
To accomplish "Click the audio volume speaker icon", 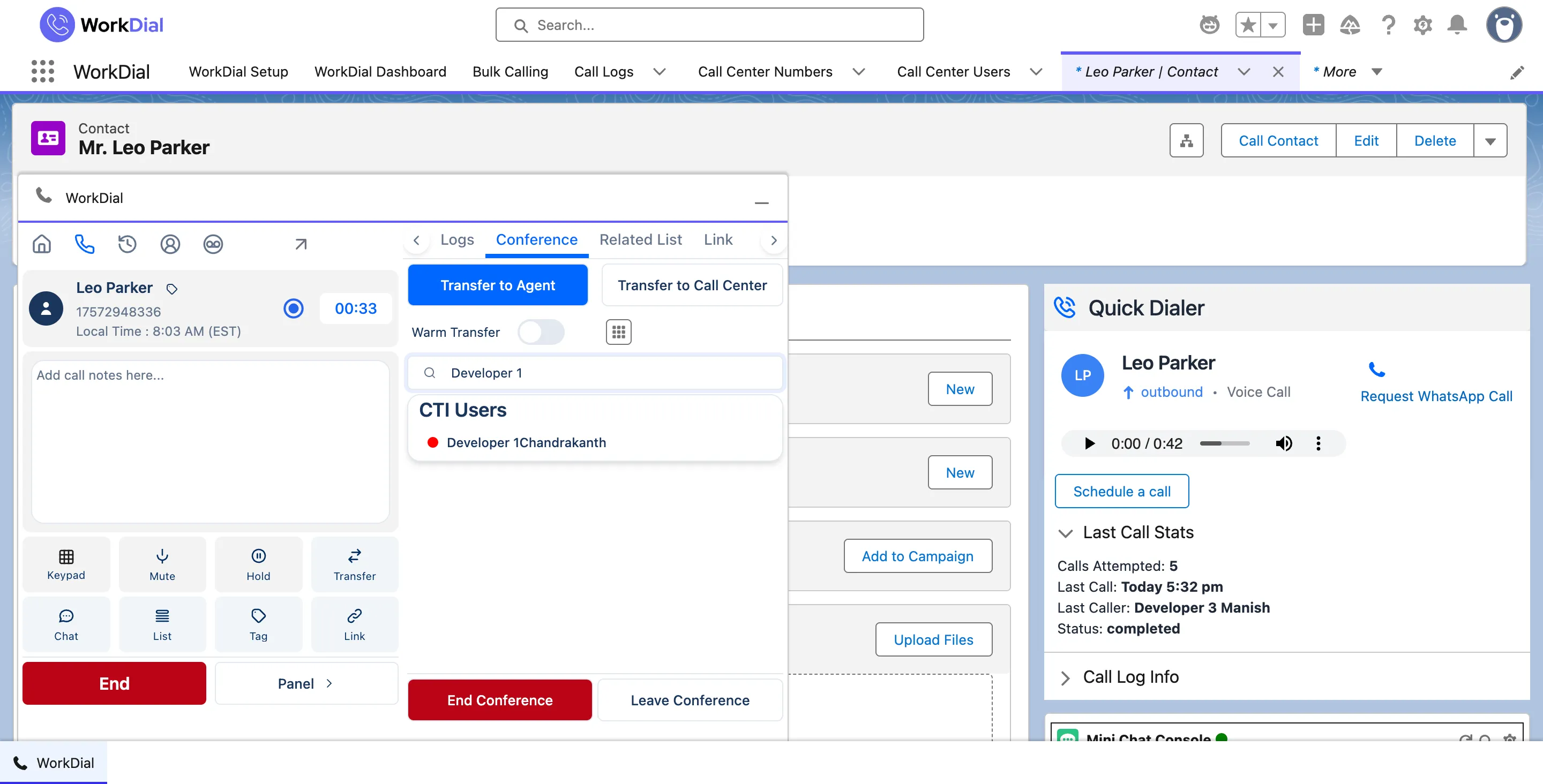I will pyautogui.click(x=1283, y=443).
